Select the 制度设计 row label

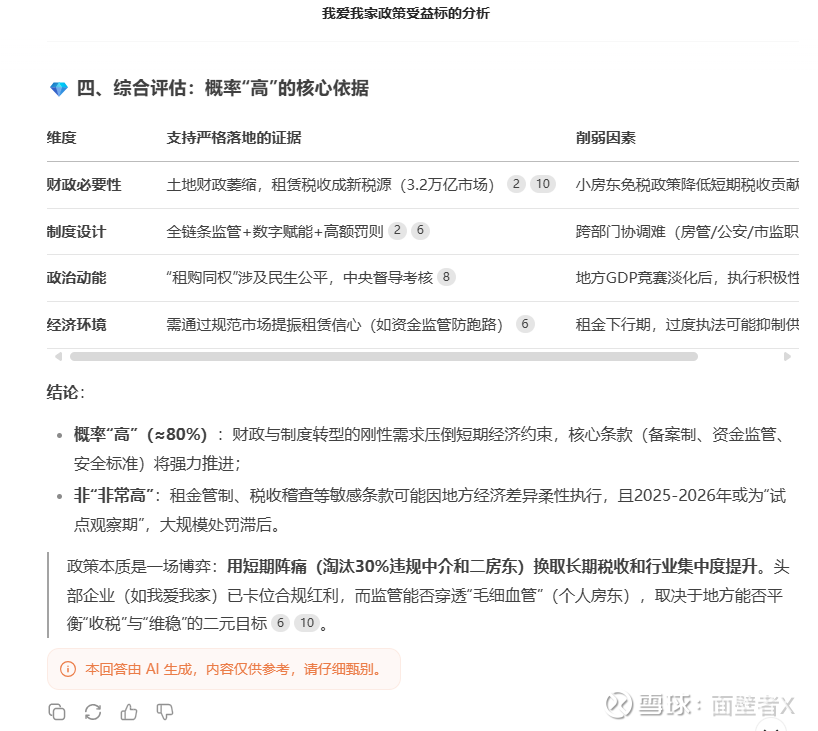[77, 231]
